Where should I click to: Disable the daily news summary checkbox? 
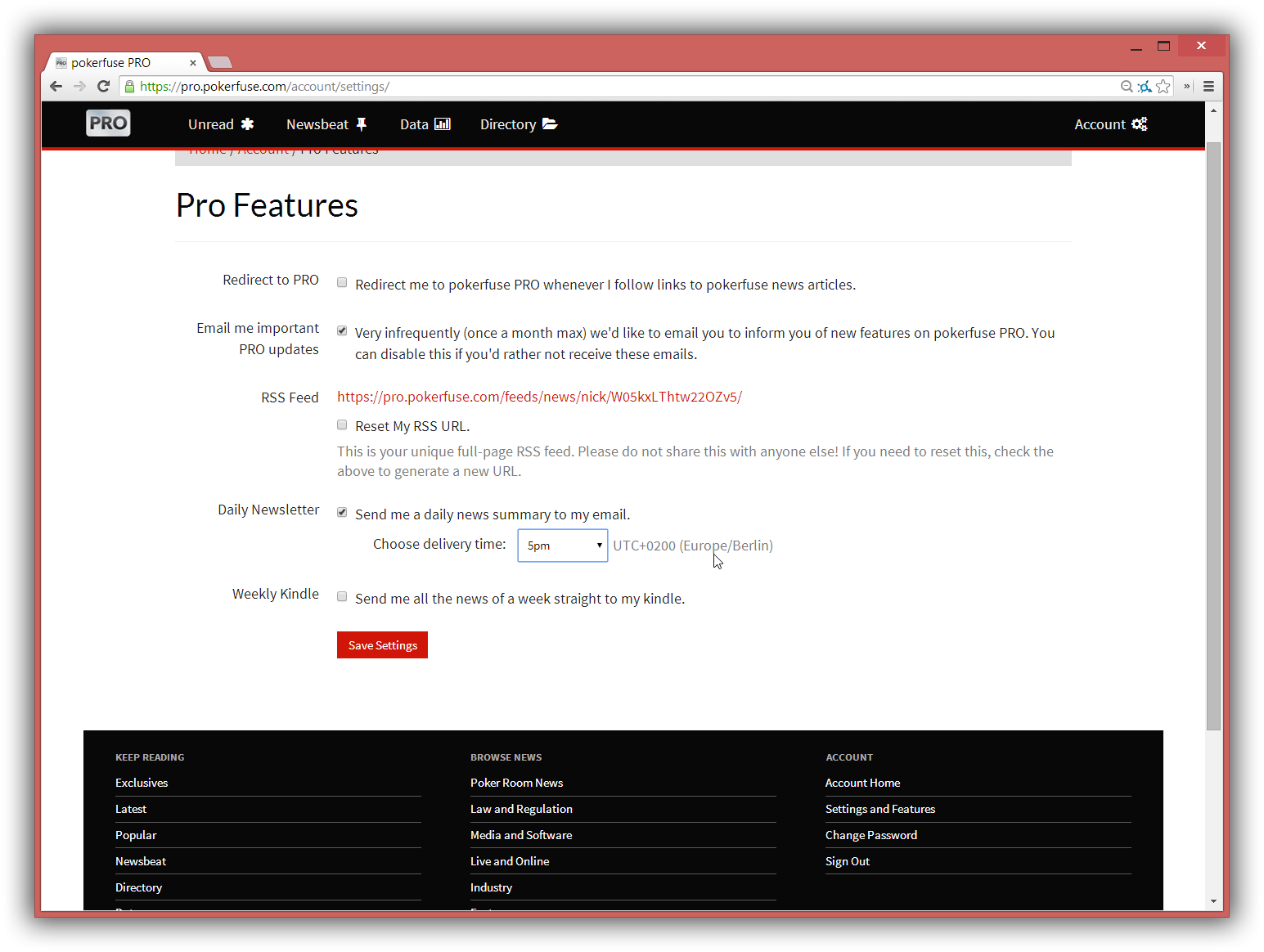coord(342,513)
